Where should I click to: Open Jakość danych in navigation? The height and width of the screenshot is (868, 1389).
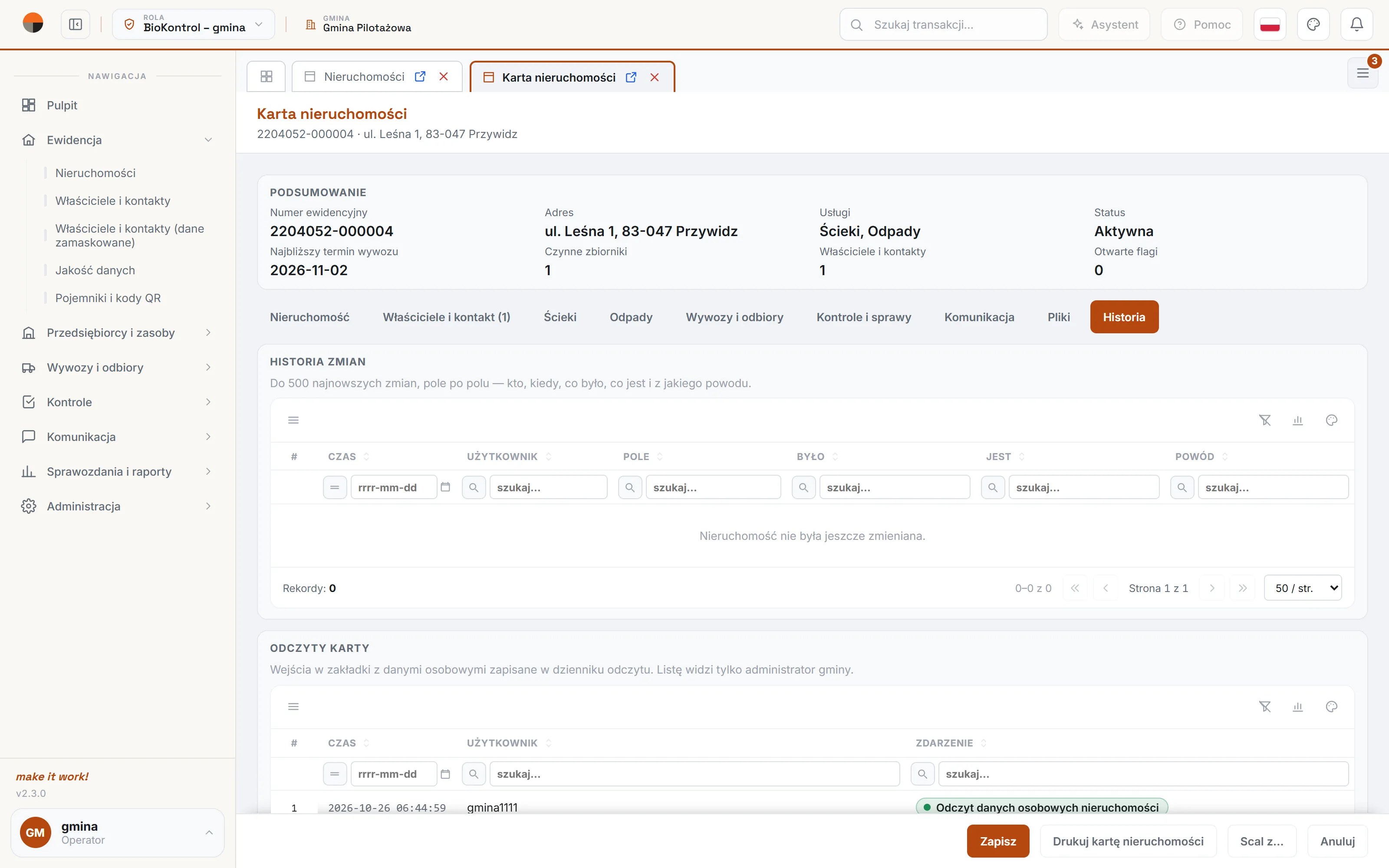pyautogui.click(x=95, y=270)
